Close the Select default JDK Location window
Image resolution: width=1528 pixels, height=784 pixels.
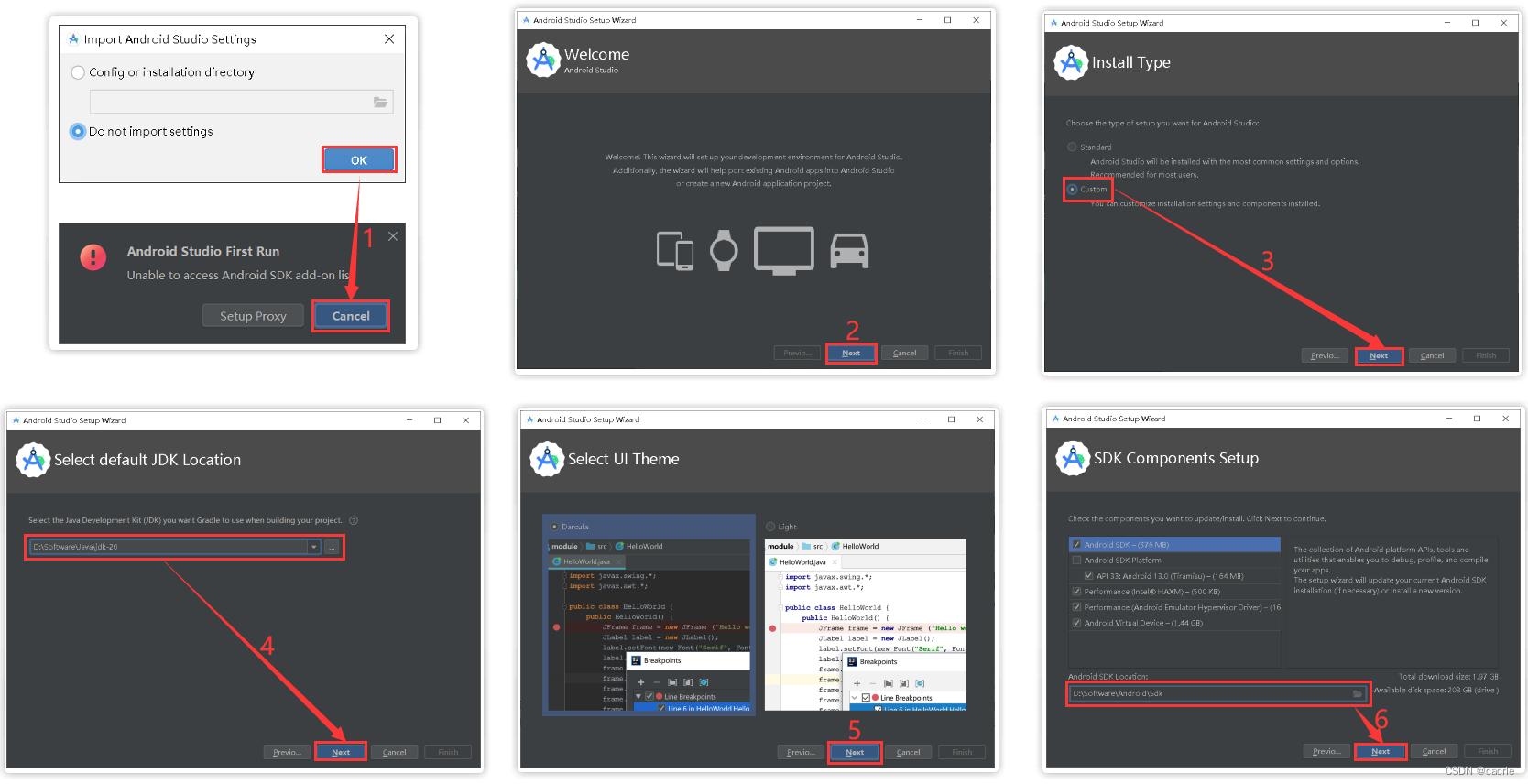click(466, 420)
